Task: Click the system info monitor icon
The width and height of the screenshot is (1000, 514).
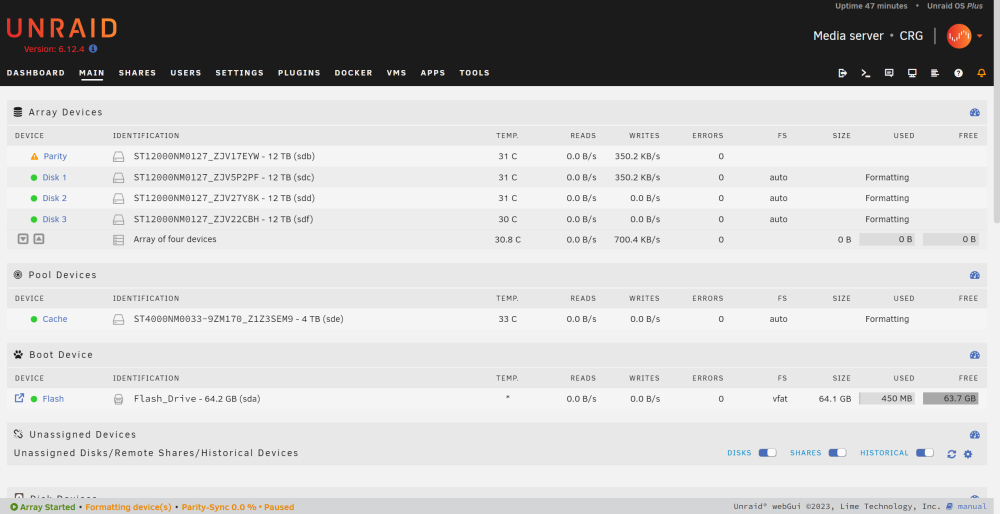Action: click(912, 73)
